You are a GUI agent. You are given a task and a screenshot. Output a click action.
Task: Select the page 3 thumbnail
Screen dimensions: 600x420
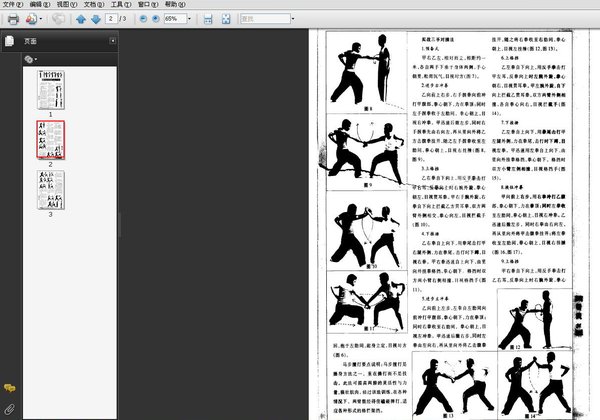51,190
